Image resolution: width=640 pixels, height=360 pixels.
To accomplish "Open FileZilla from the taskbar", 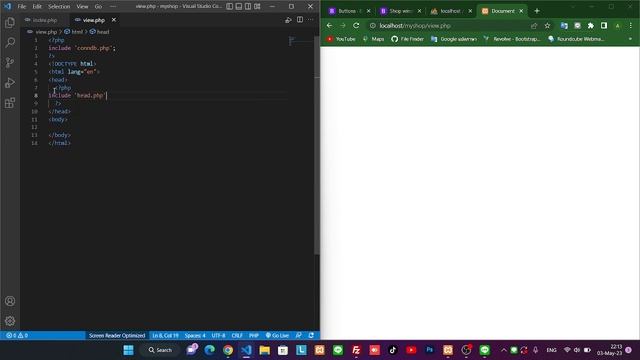I will point(356,350).
